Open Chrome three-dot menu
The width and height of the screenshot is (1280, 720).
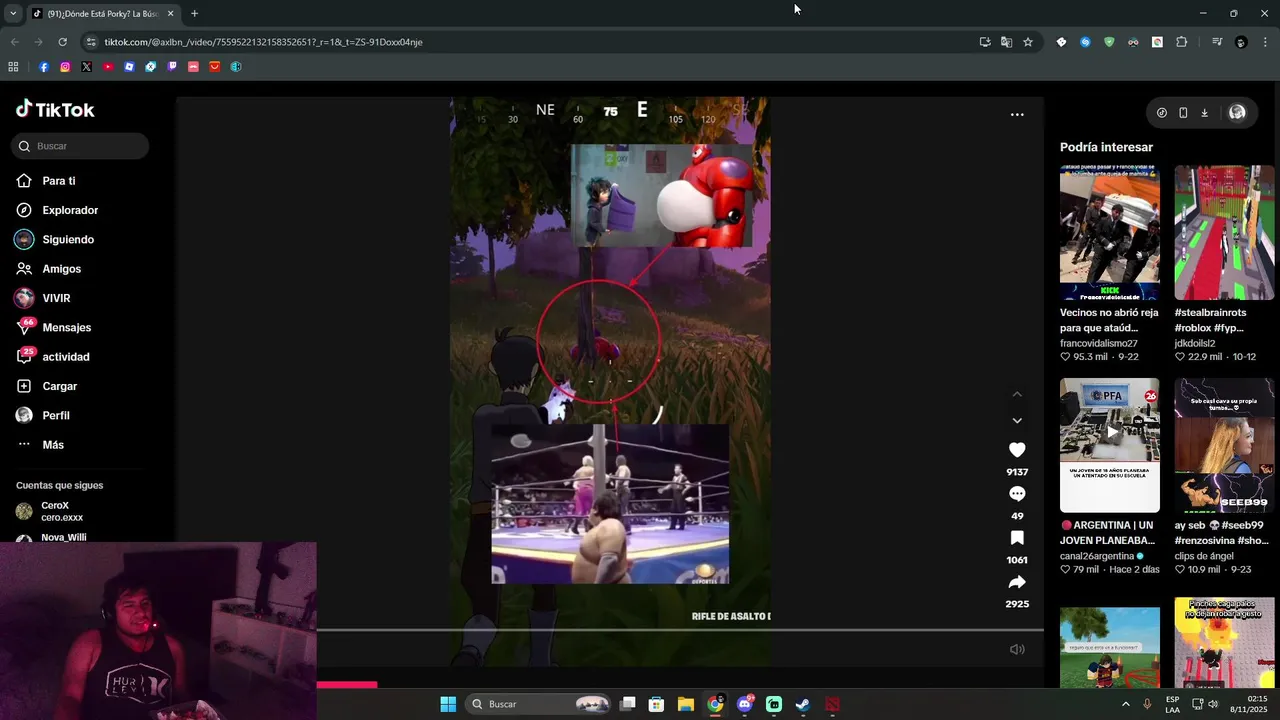[x=1265, y=42]
